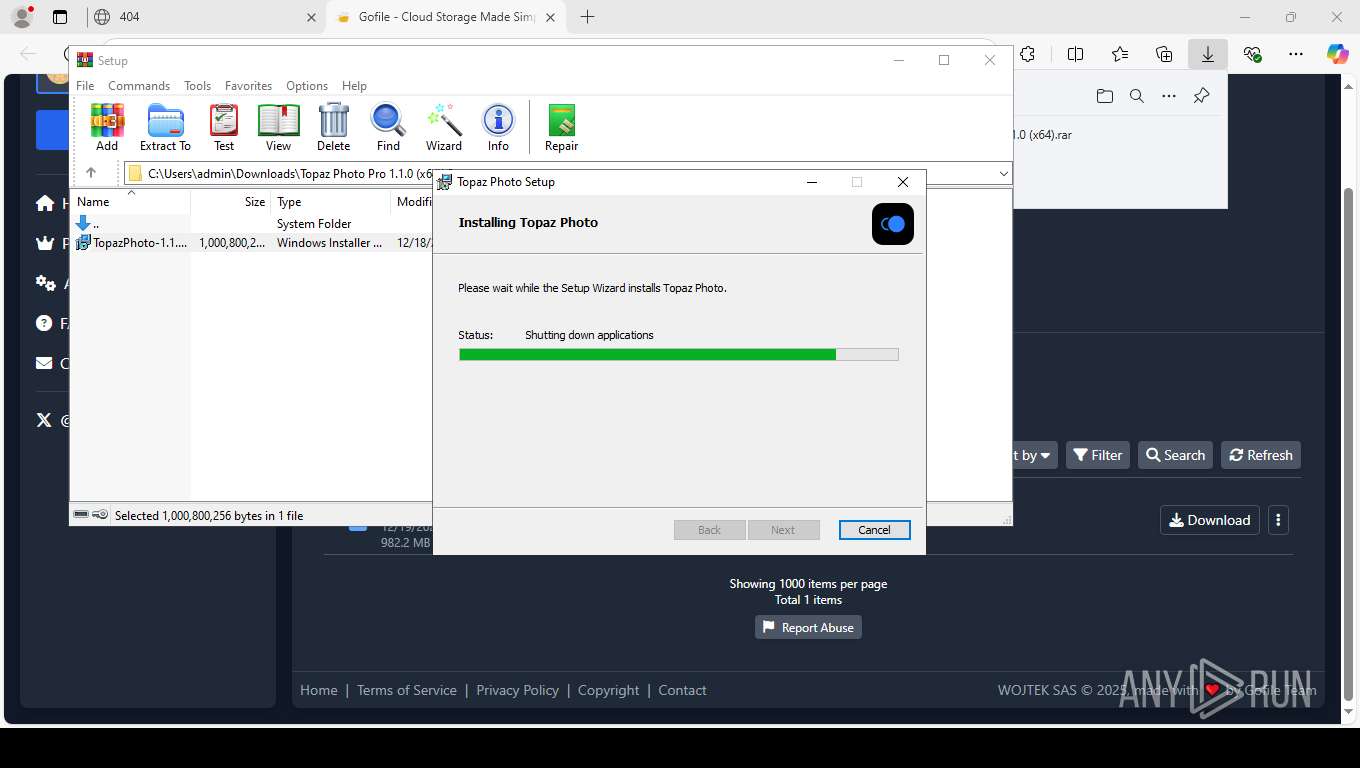
Task: Open Help menu in WinRAR
Action: click(354, 86)
